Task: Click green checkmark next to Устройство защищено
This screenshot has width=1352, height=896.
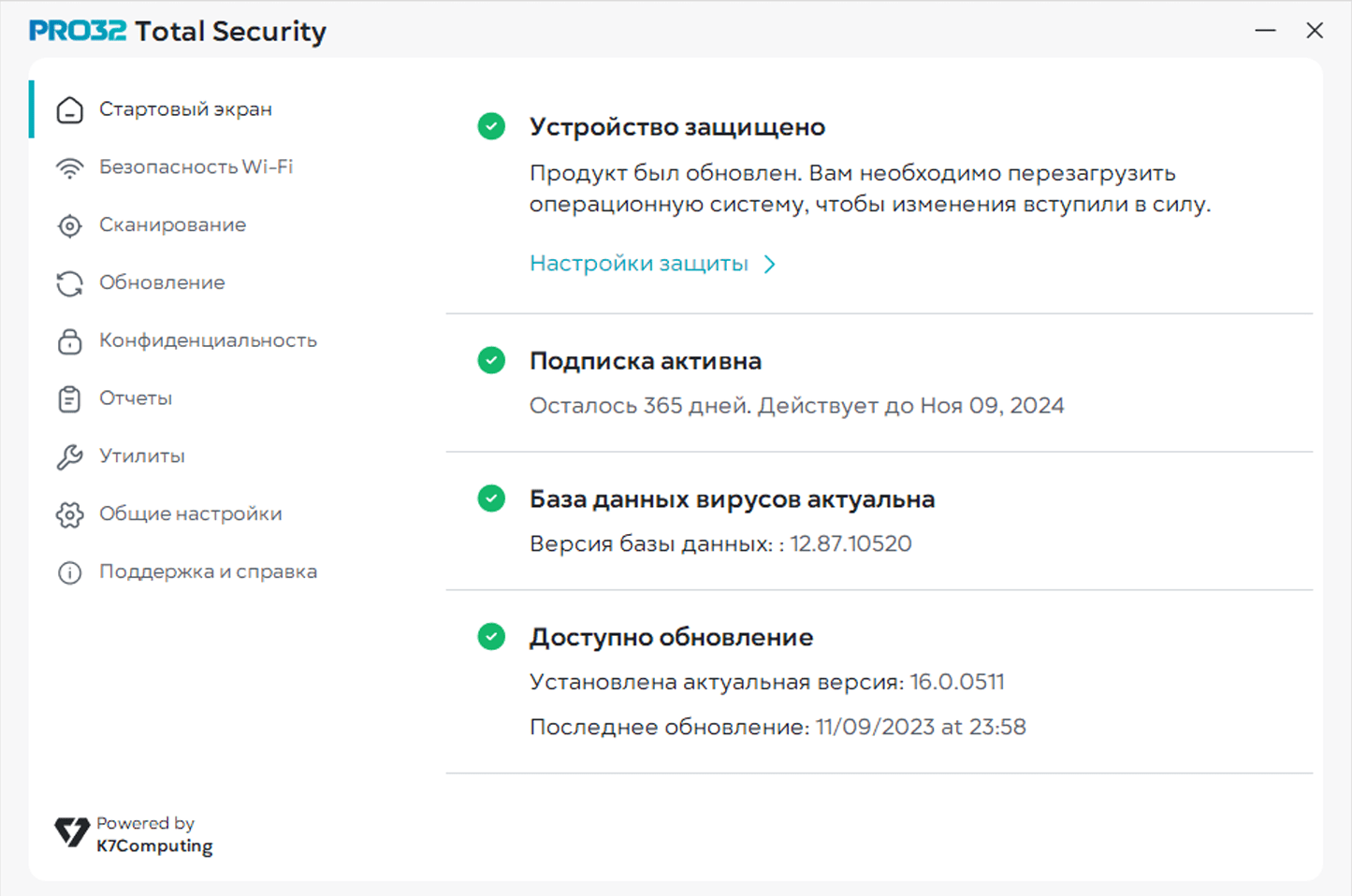Action: tap(491, 126)
